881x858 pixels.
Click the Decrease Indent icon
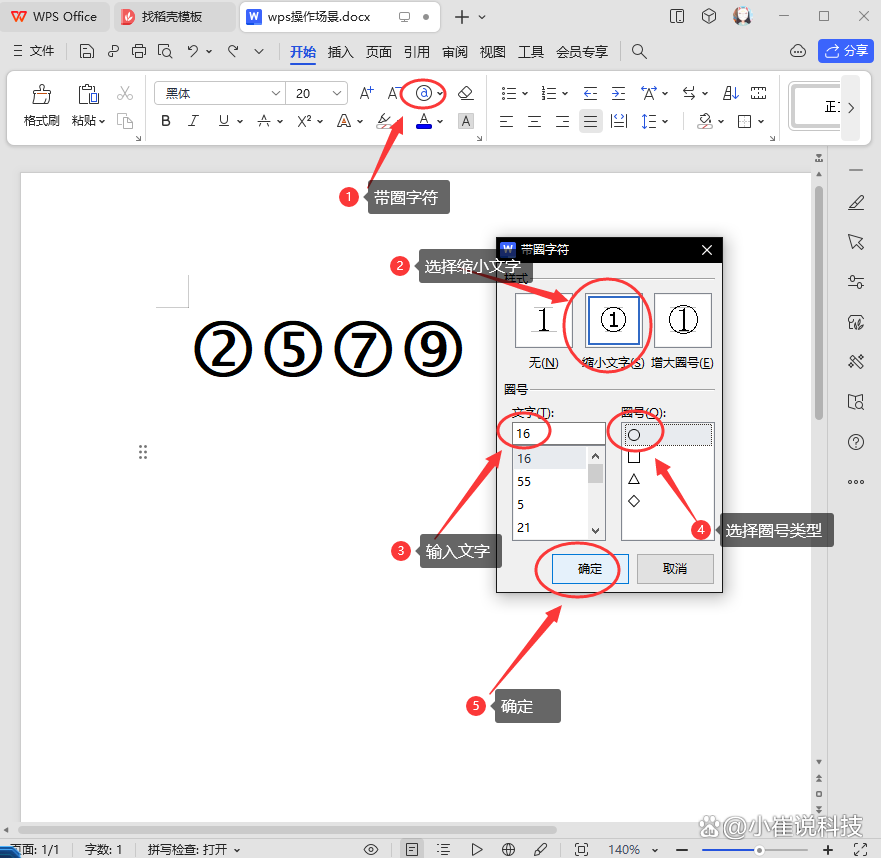590,93
